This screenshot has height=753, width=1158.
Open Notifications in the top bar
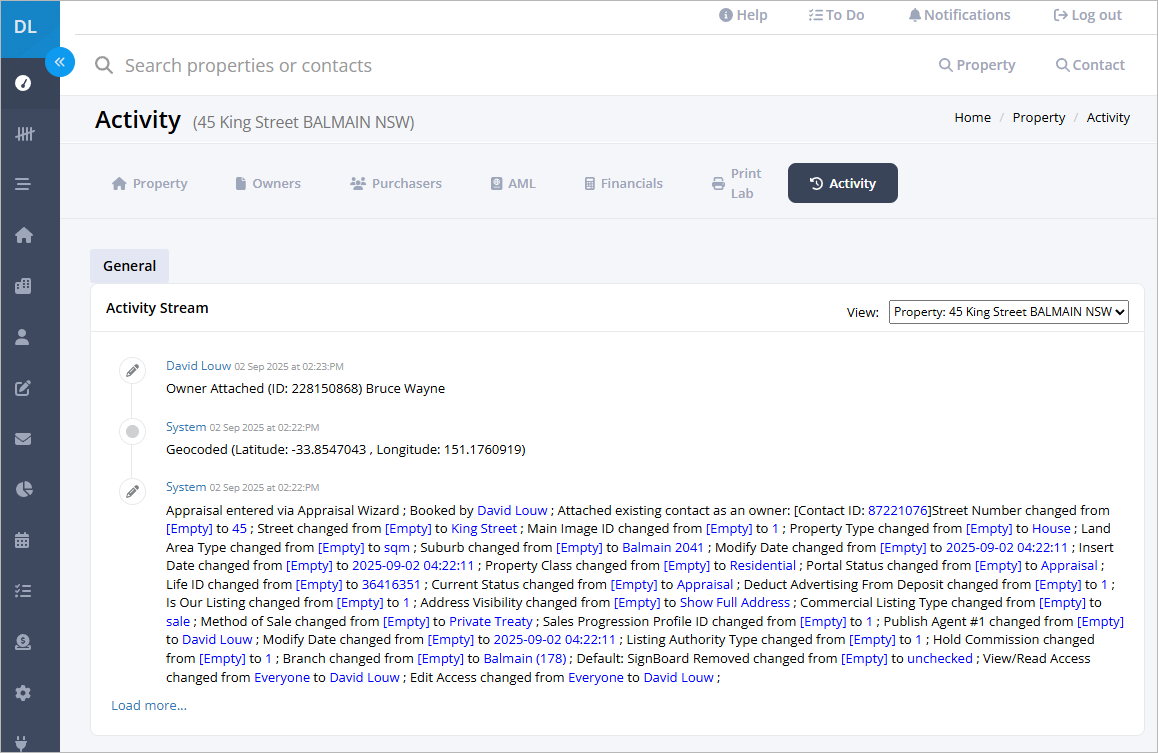pyautogui.click(x=959, y=15)
